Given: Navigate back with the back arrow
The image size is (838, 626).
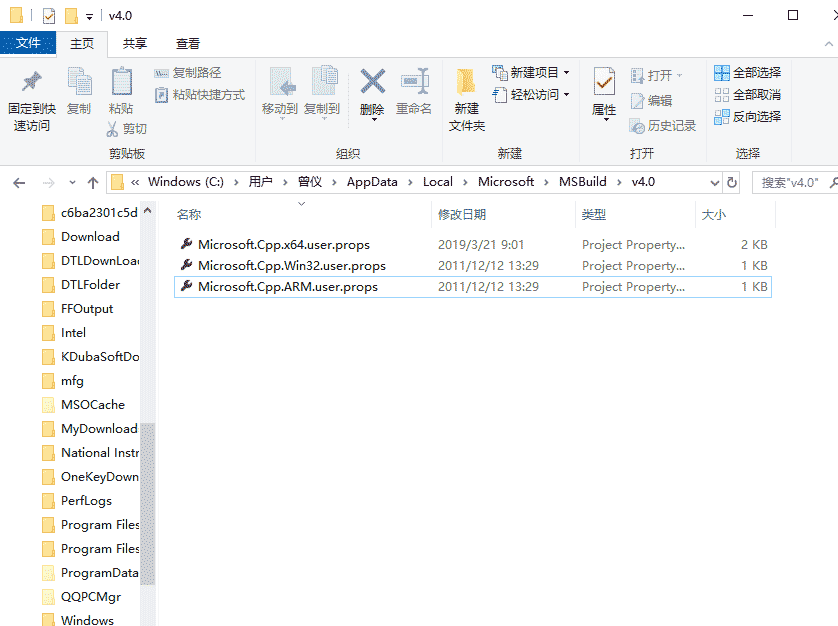Looking at the screenshot, I should pyautogui.click(x=18, y=181).
